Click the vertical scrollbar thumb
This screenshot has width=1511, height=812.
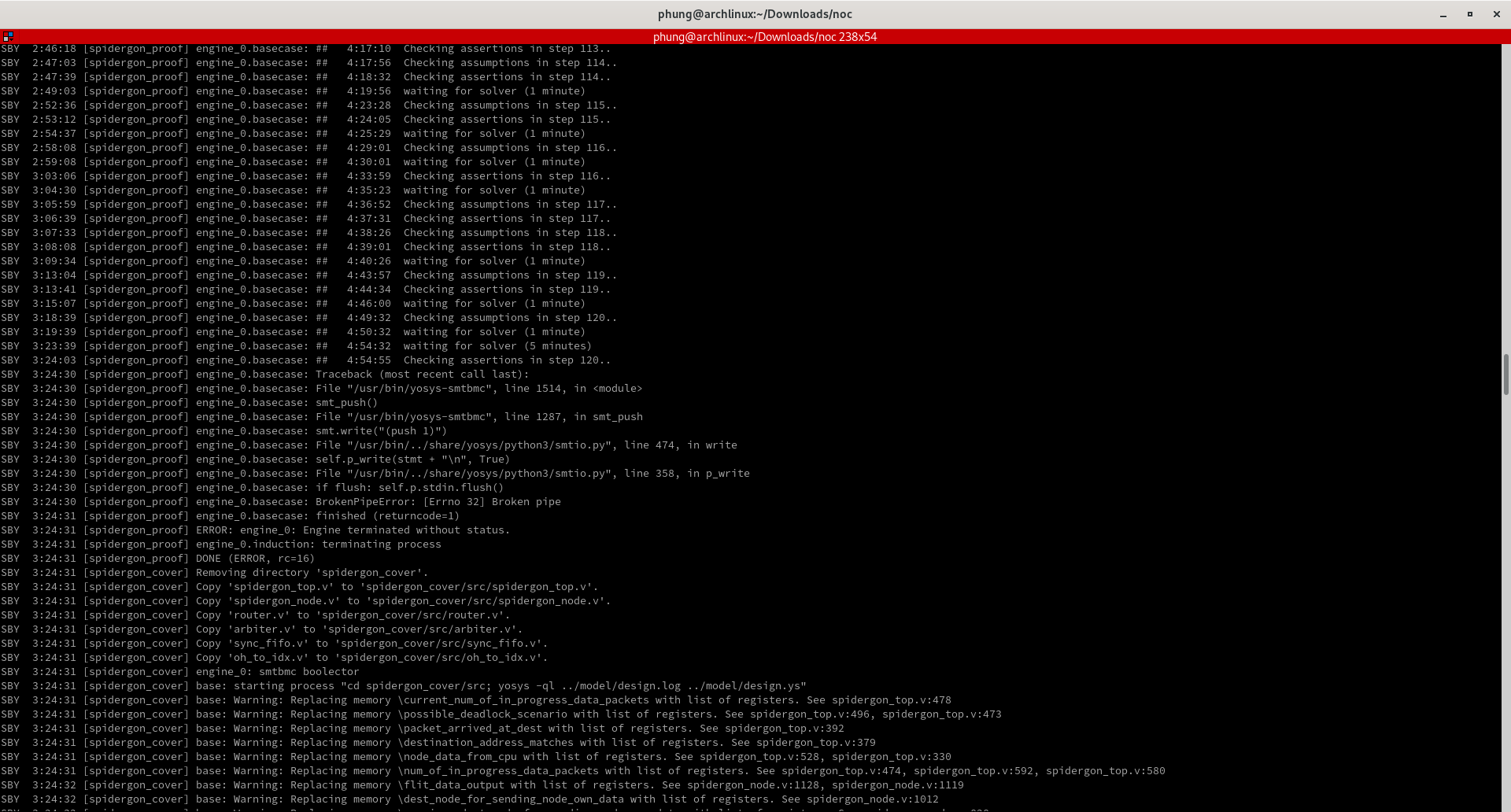coord(1505,375)
